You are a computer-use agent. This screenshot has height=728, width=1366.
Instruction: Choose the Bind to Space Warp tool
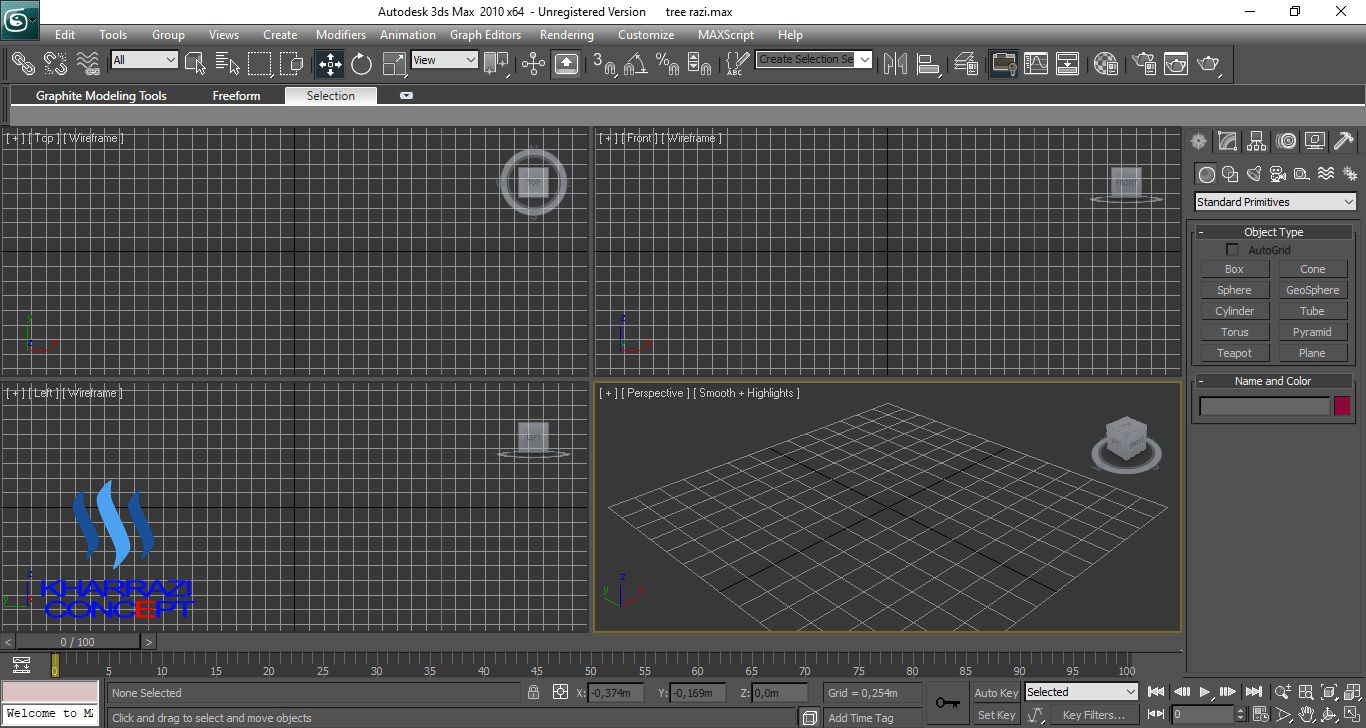click(x=88, y=64)
